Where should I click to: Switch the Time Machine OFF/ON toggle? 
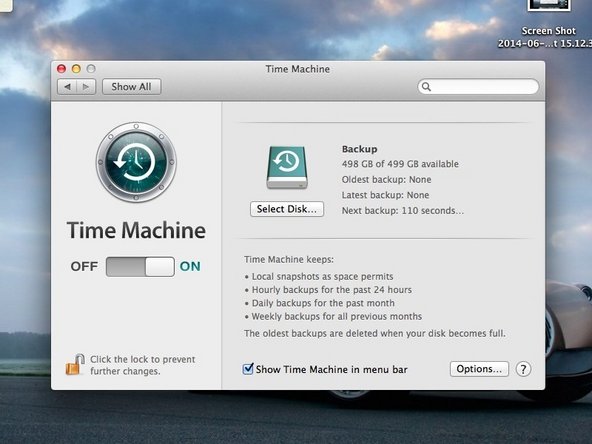click(140, 267)
